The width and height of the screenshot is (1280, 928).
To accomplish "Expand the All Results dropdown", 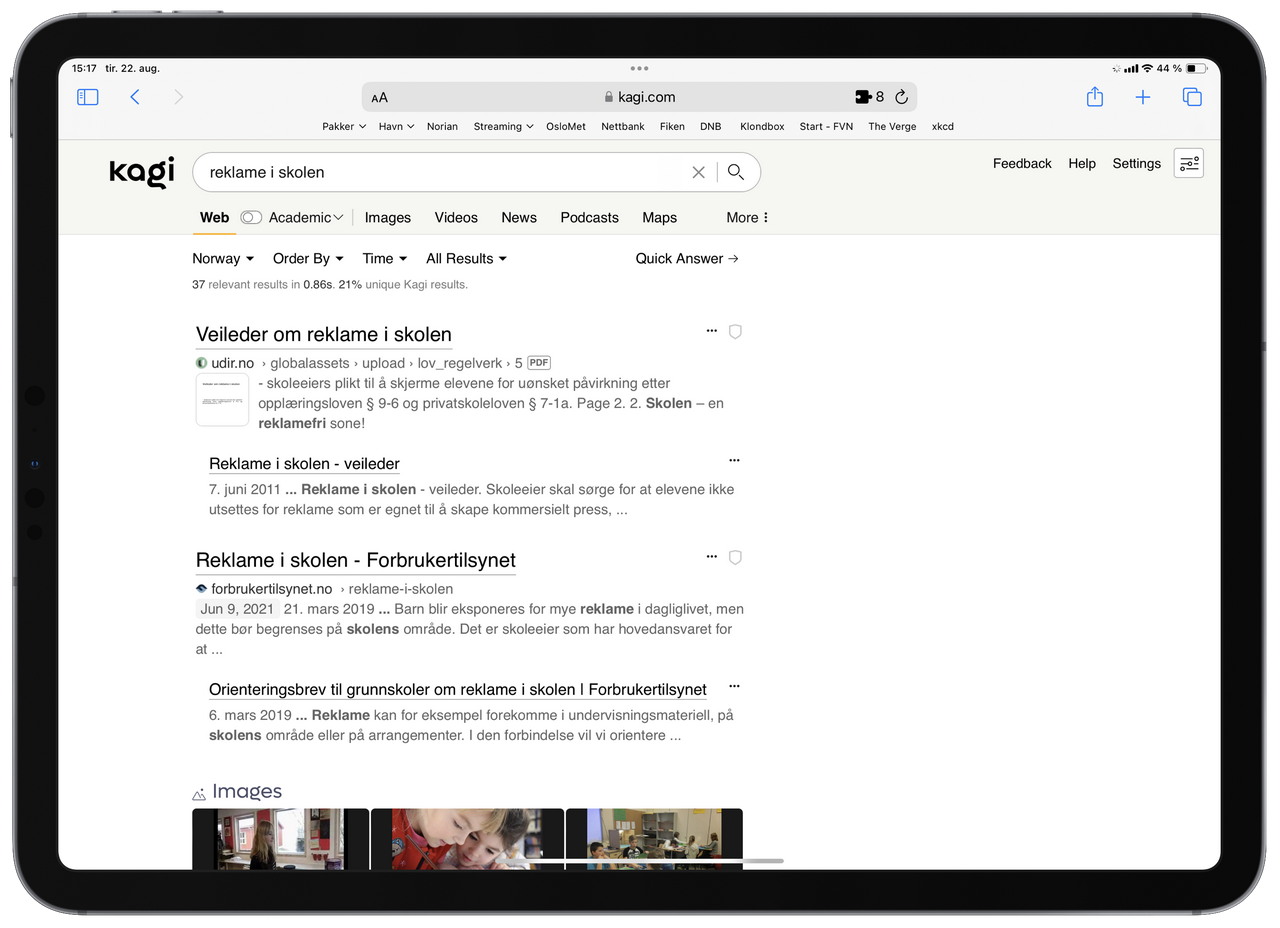I will click(465, 258).
